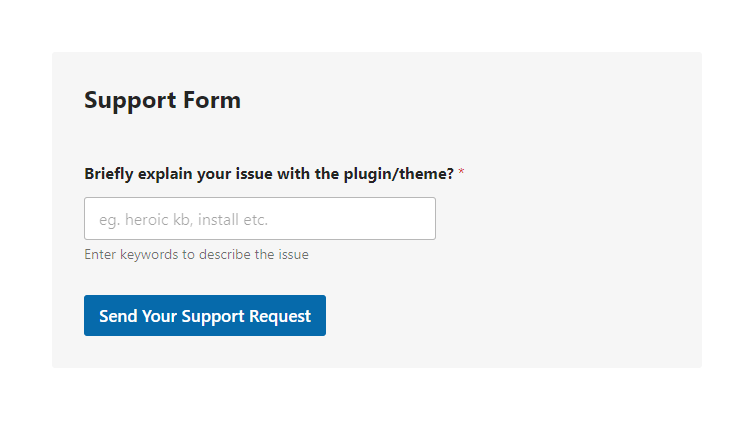Submit with Send Your Support Request button

click(205, 315)
